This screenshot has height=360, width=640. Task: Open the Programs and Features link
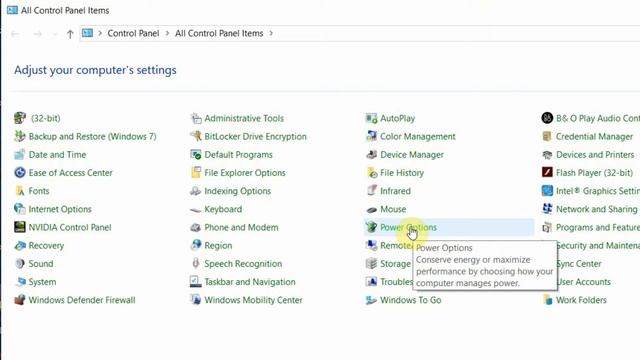click(x=598, y=227)
